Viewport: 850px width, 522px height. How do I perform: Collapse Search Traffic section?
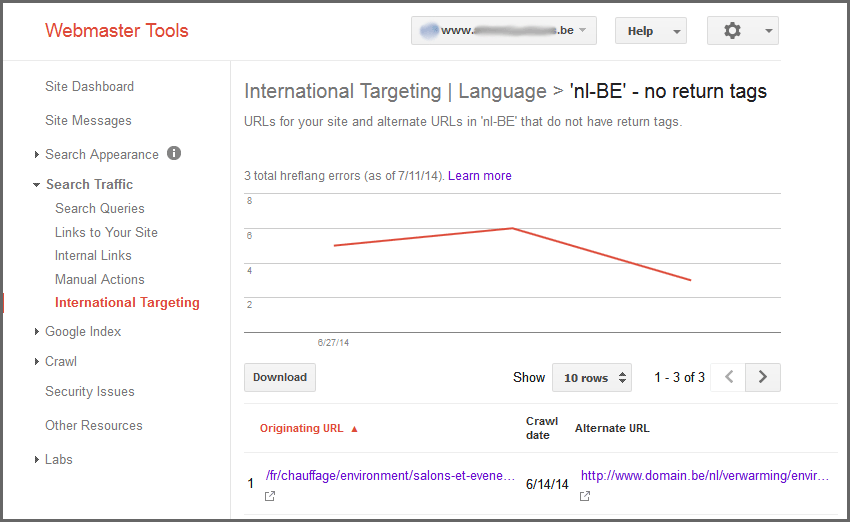tap(36, 185)
